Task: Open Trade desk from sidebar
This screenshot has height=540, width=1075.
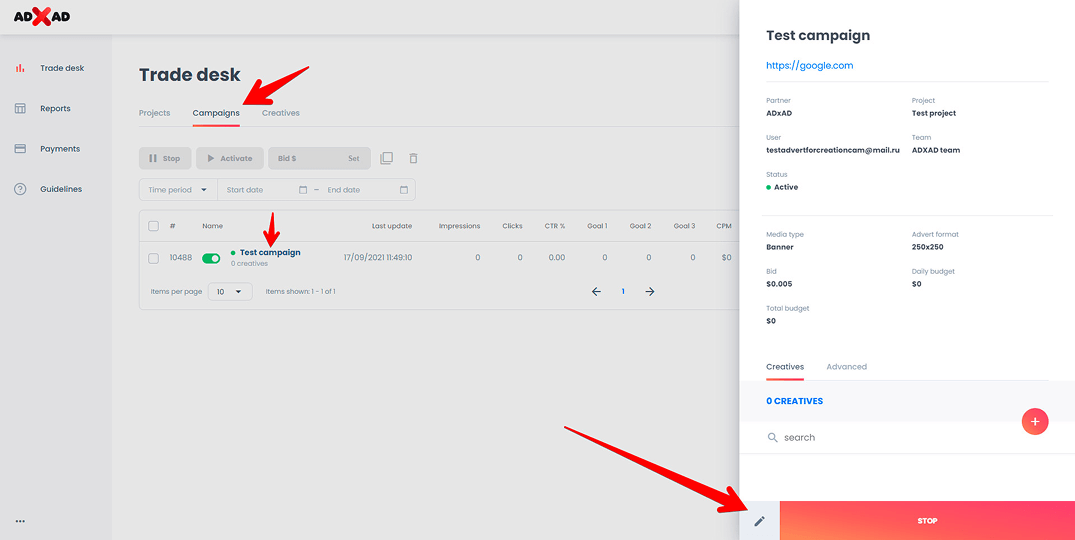Action: click(x=61, y=68)
